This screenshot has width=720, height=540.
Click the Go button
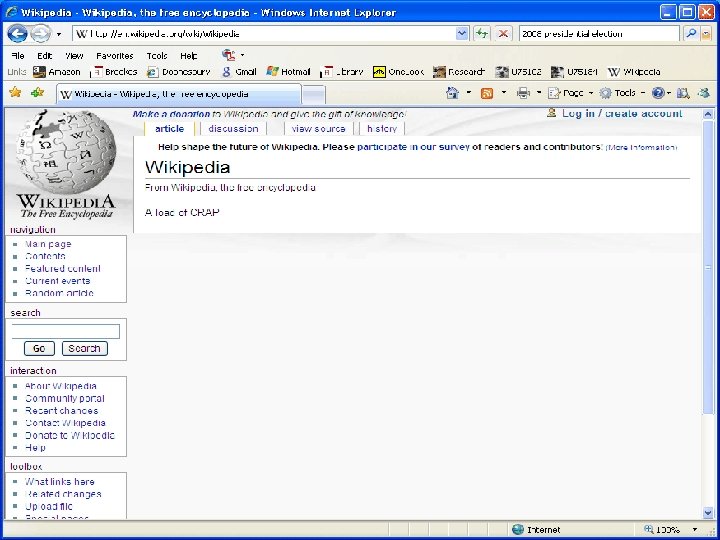coord(39,349)
